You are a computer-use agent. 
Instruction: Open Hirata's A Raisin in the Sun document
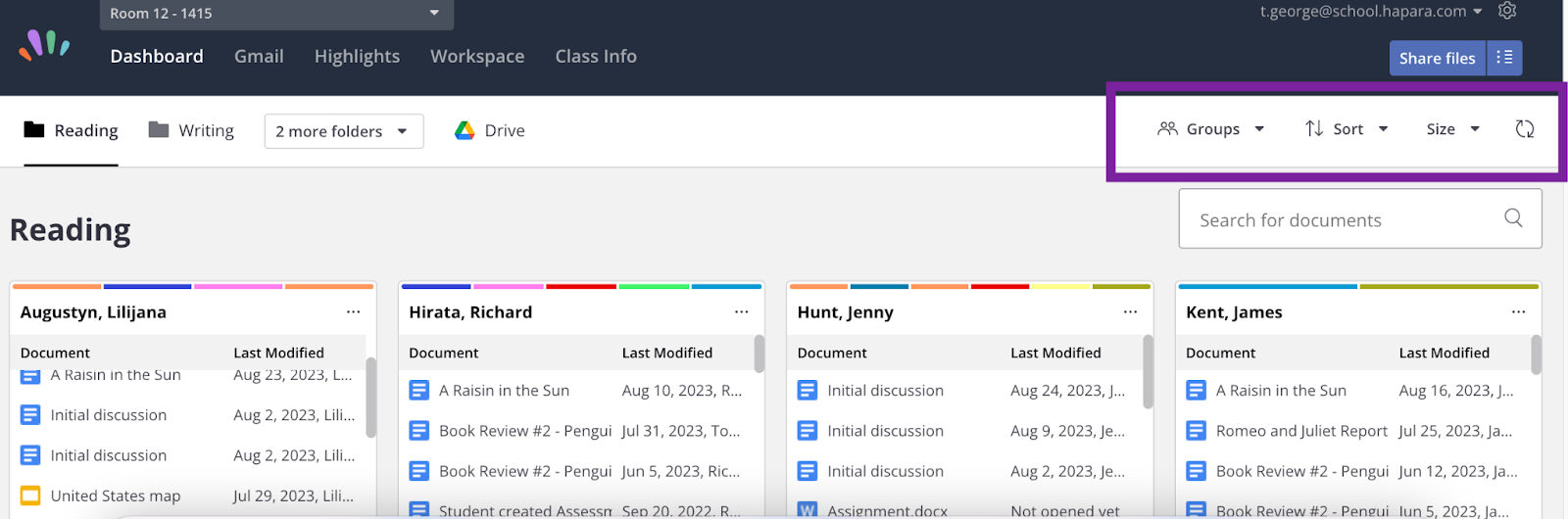504,391
